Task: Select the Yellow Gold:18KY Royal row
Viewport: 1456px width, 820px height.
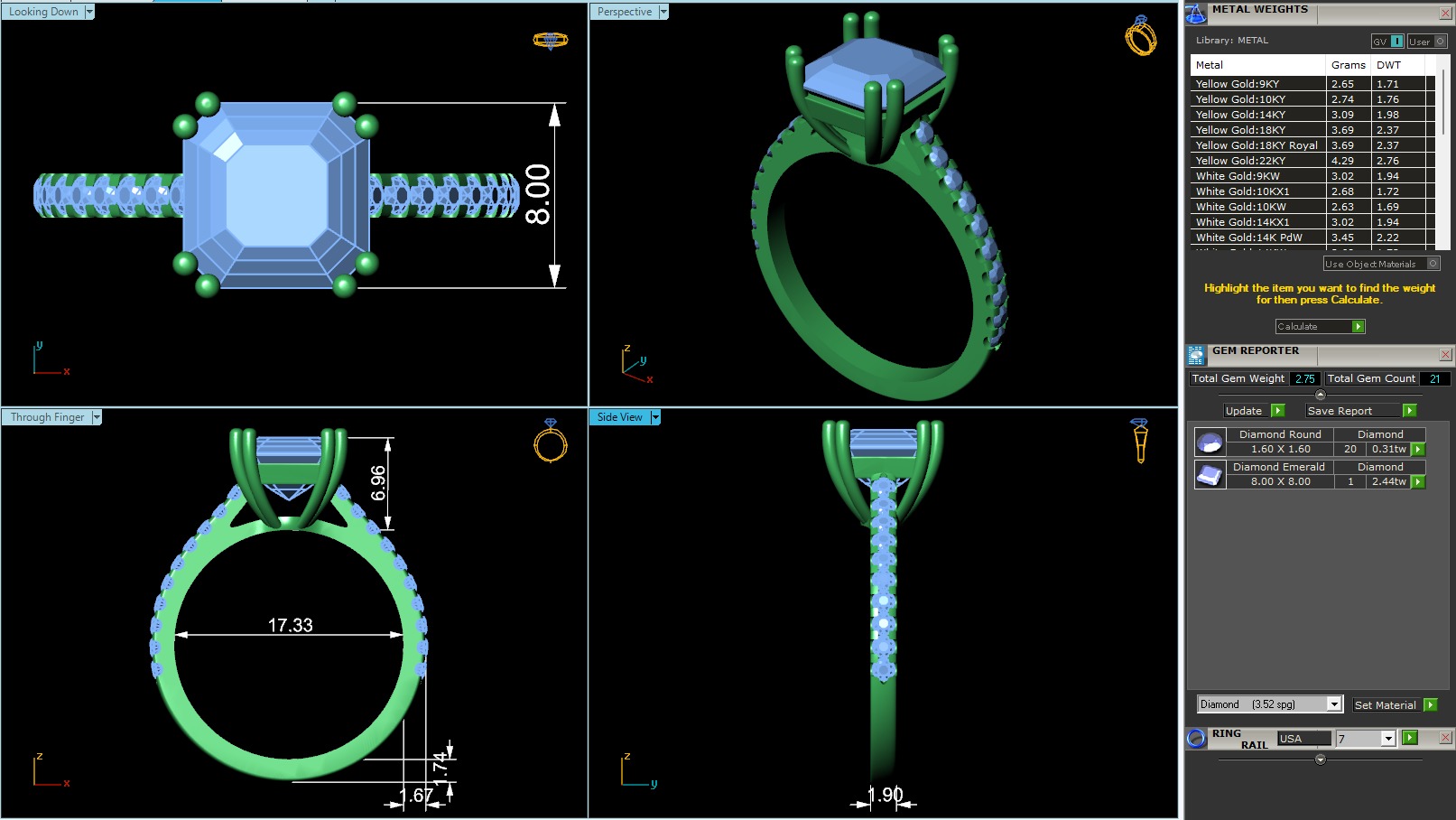Action: click(x=1313, y=145)
